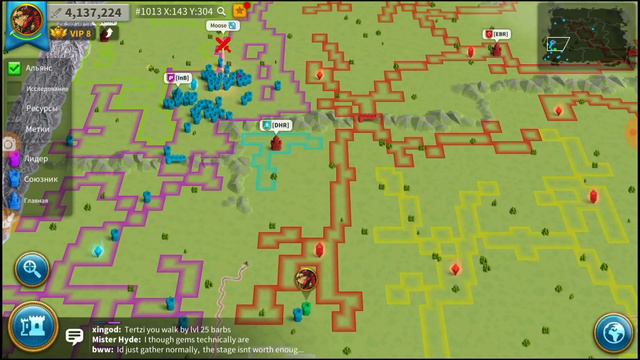Open the bookmarks star icon
The width and height of the screenshot is (640, 360).
(x=241, y=11)
